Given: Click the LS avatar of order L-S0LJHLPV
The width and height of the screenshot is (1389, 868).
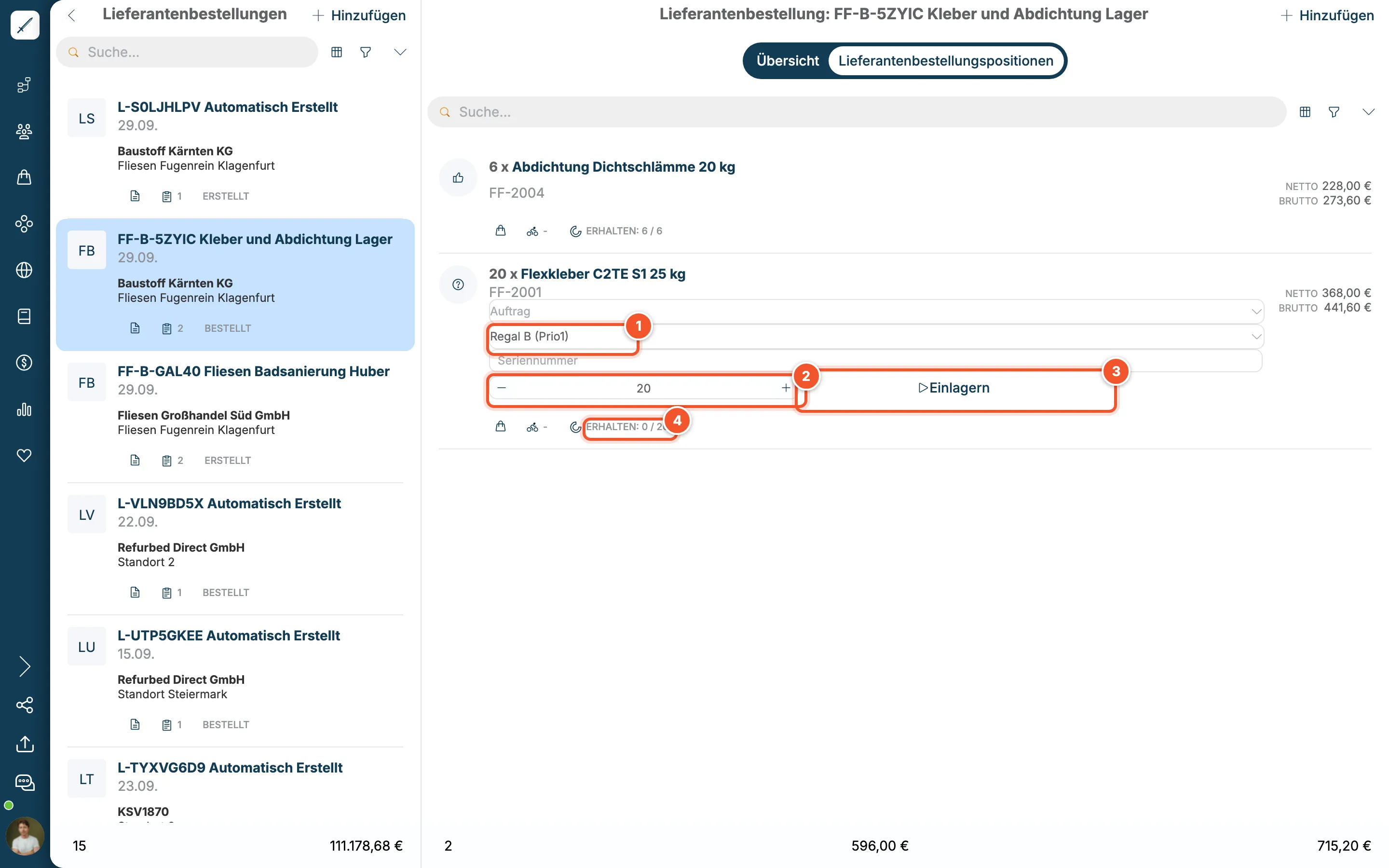Looking at the screenshot, I should (x=87, y=118).
